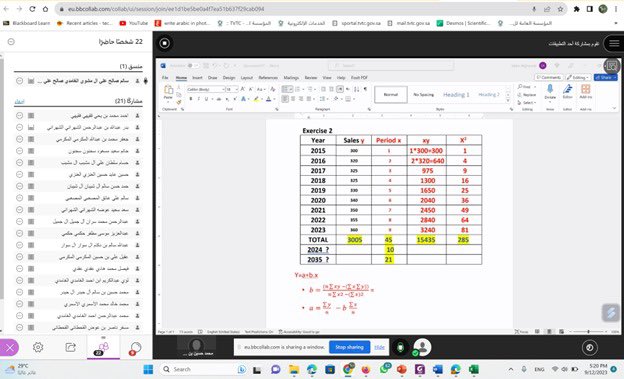Open the File tab in shared Word
The image size is (624, 379).
click(165, 78)
